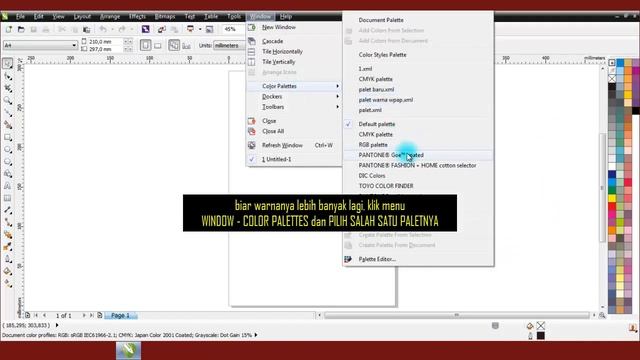This screenshot has height=360, width=640.
Task: Switch to the Page 1 tab
Action: click(x=121, y=316)
